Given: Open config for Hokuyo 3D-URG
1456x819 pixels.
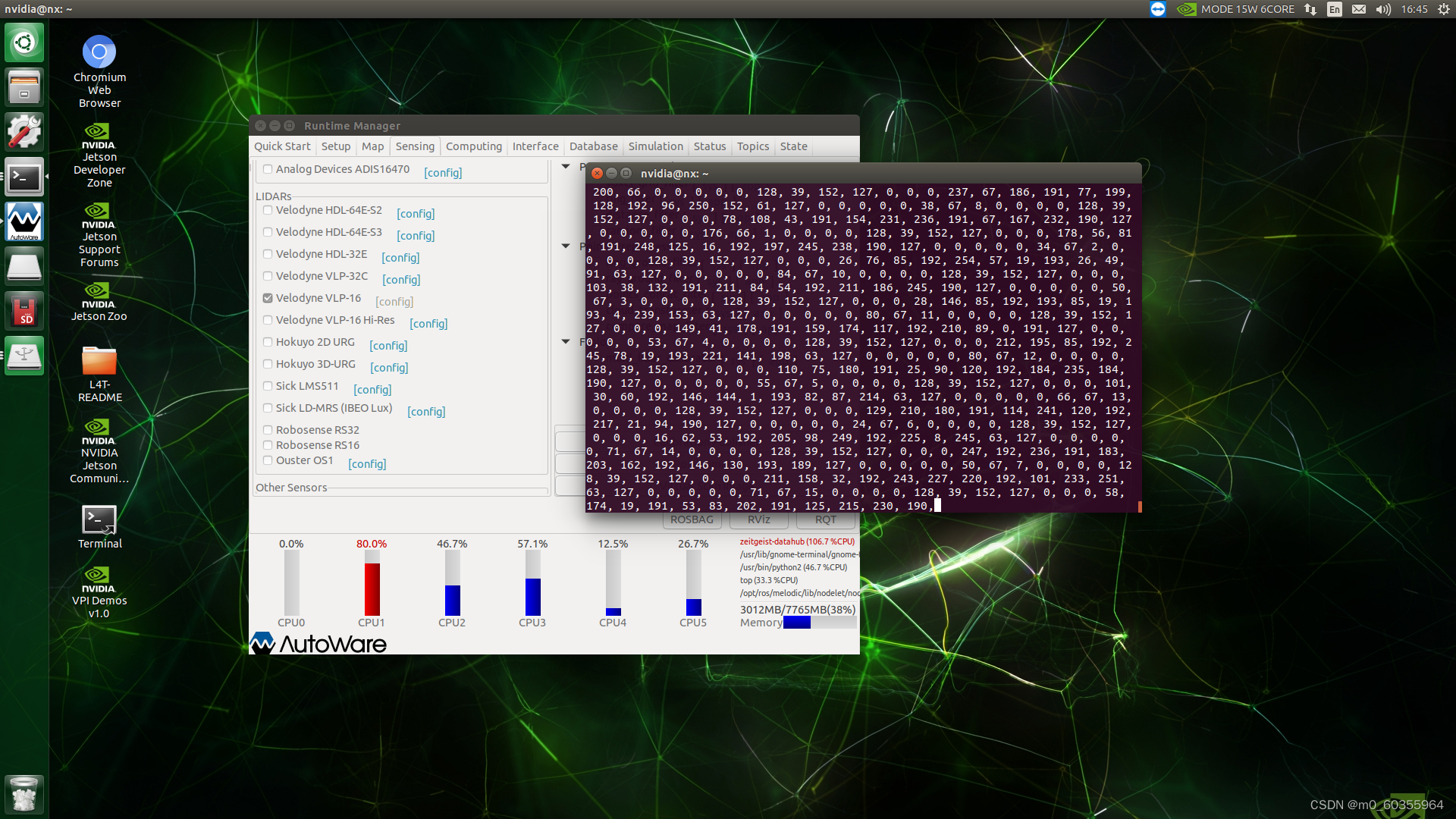Looking at the screenshot, I should pyautogui.click(x=389, y=368).
